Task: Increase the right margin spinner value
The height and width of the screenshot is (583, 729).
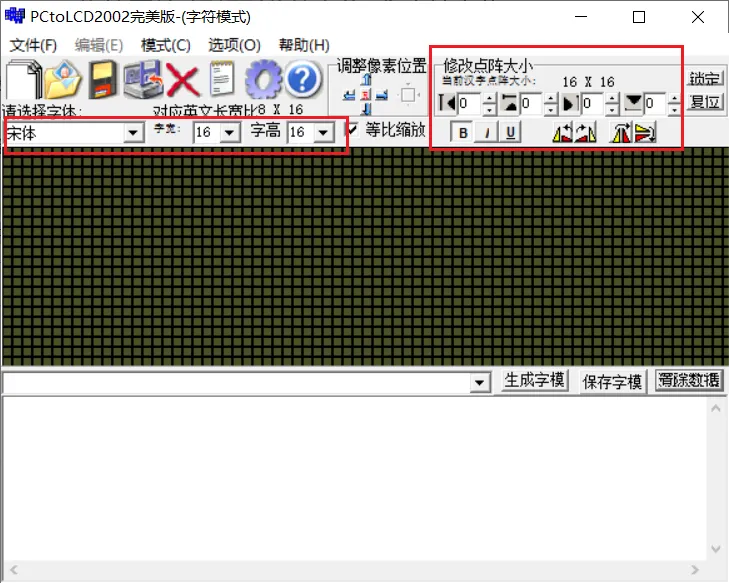Action: pyautogui.click(x=612, y=98)
